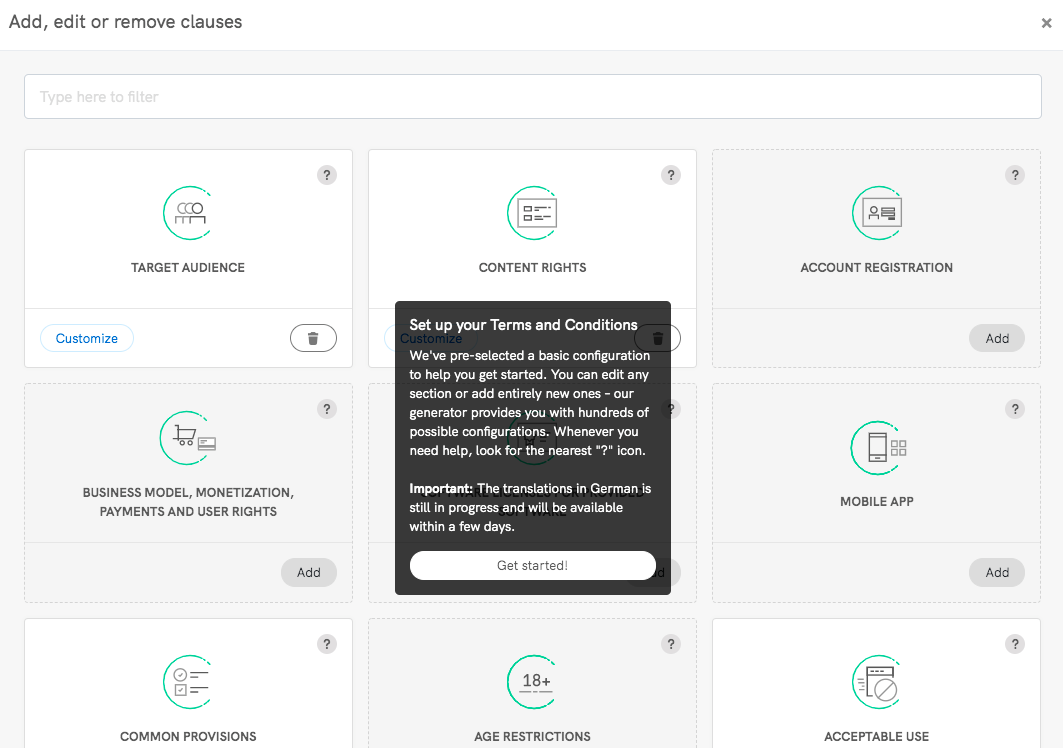Screen dimensions: 1063x748
Task: Click the Age Restrictions 18+ icon
Action: coord(532,682)
